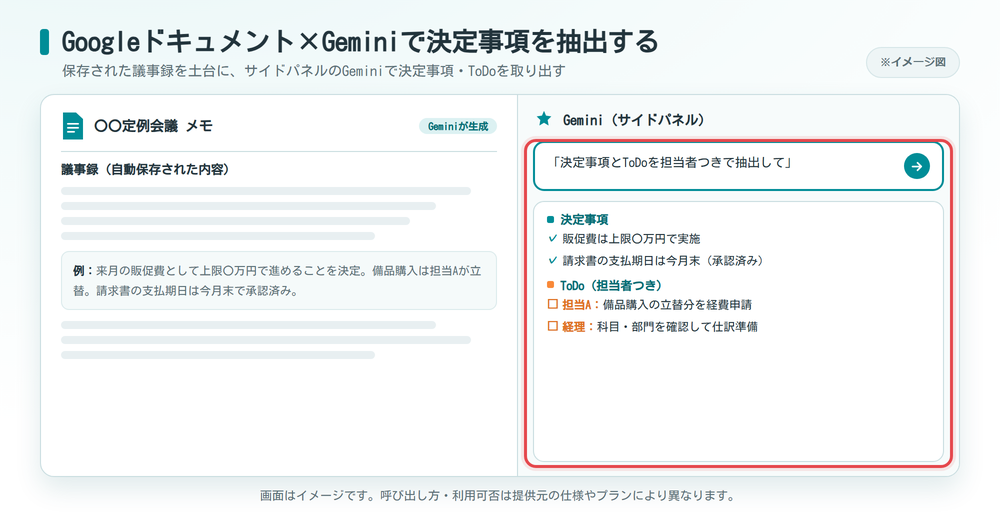1000x523 pixels.
Task: Click the Google Docs document icon
Action: click(x=73, y=126)
